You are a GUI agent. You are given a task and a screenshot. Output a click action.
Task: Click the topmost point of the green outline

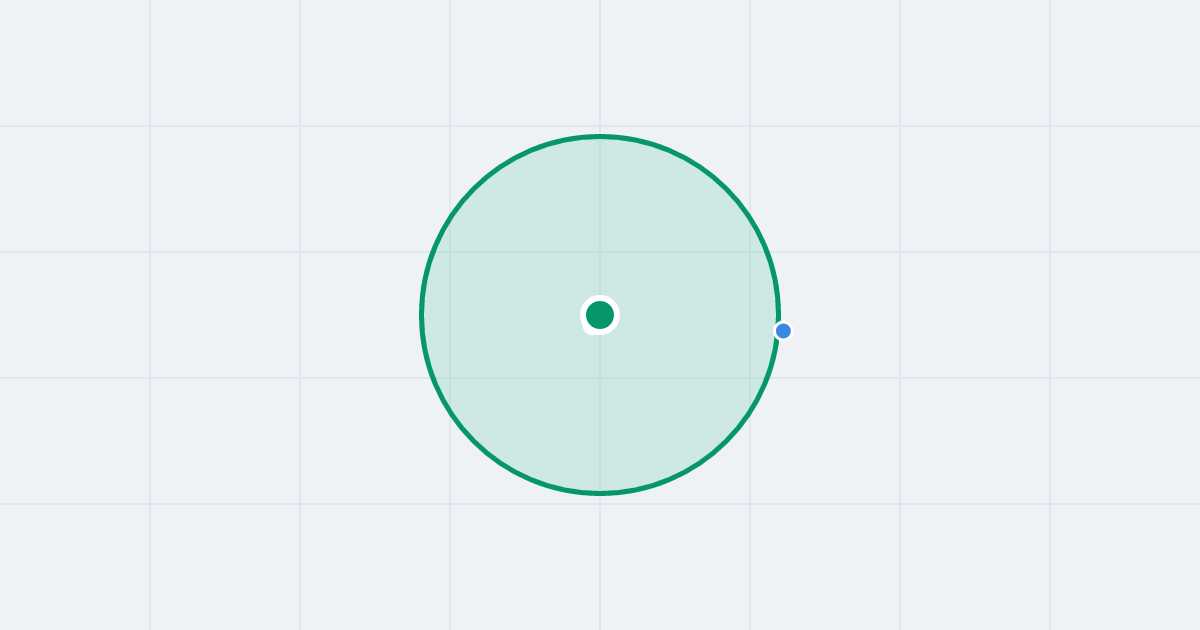click(x=600, y=136)
